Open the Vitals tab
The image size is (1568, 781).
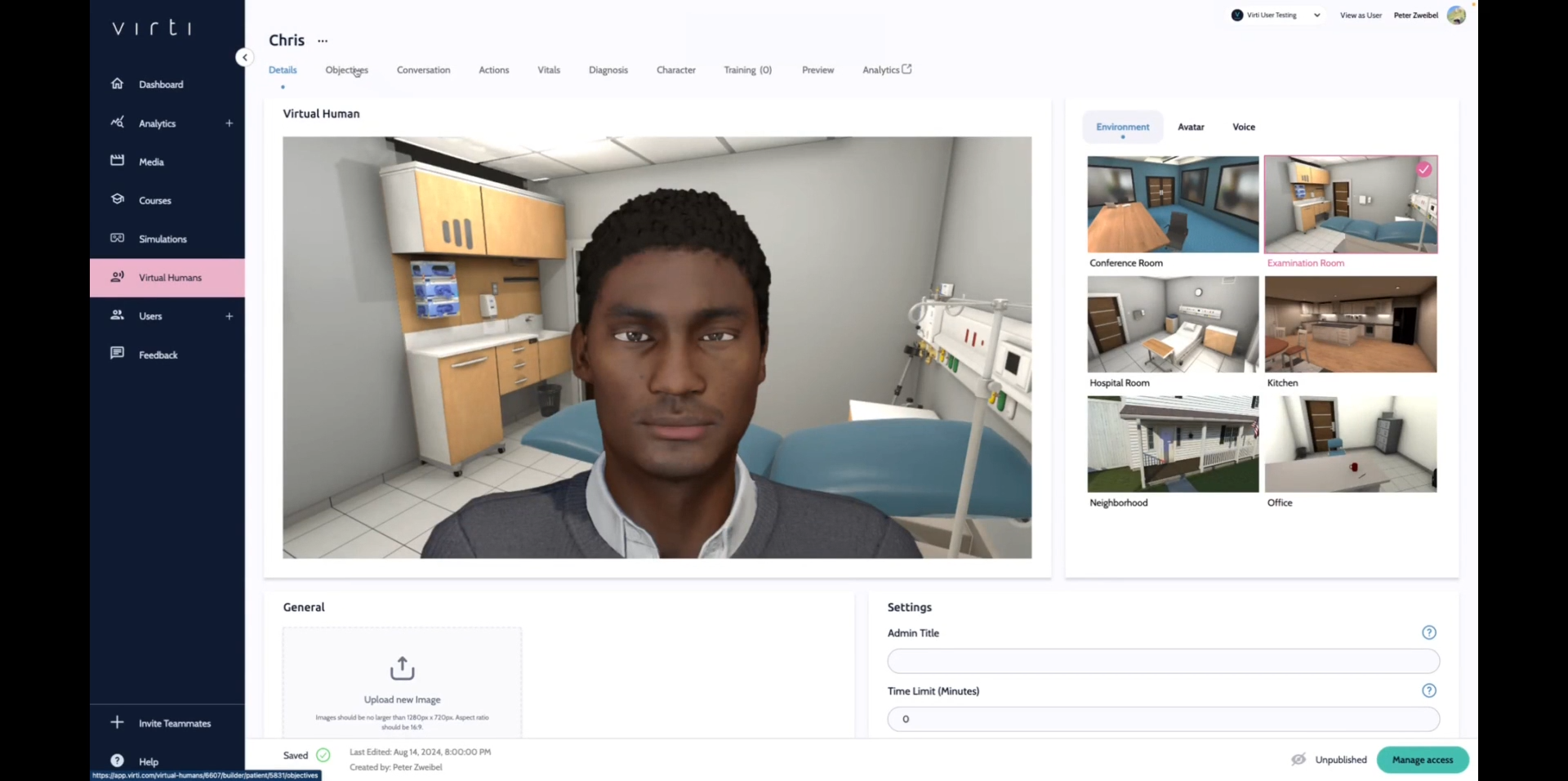(x=549, y=70)
